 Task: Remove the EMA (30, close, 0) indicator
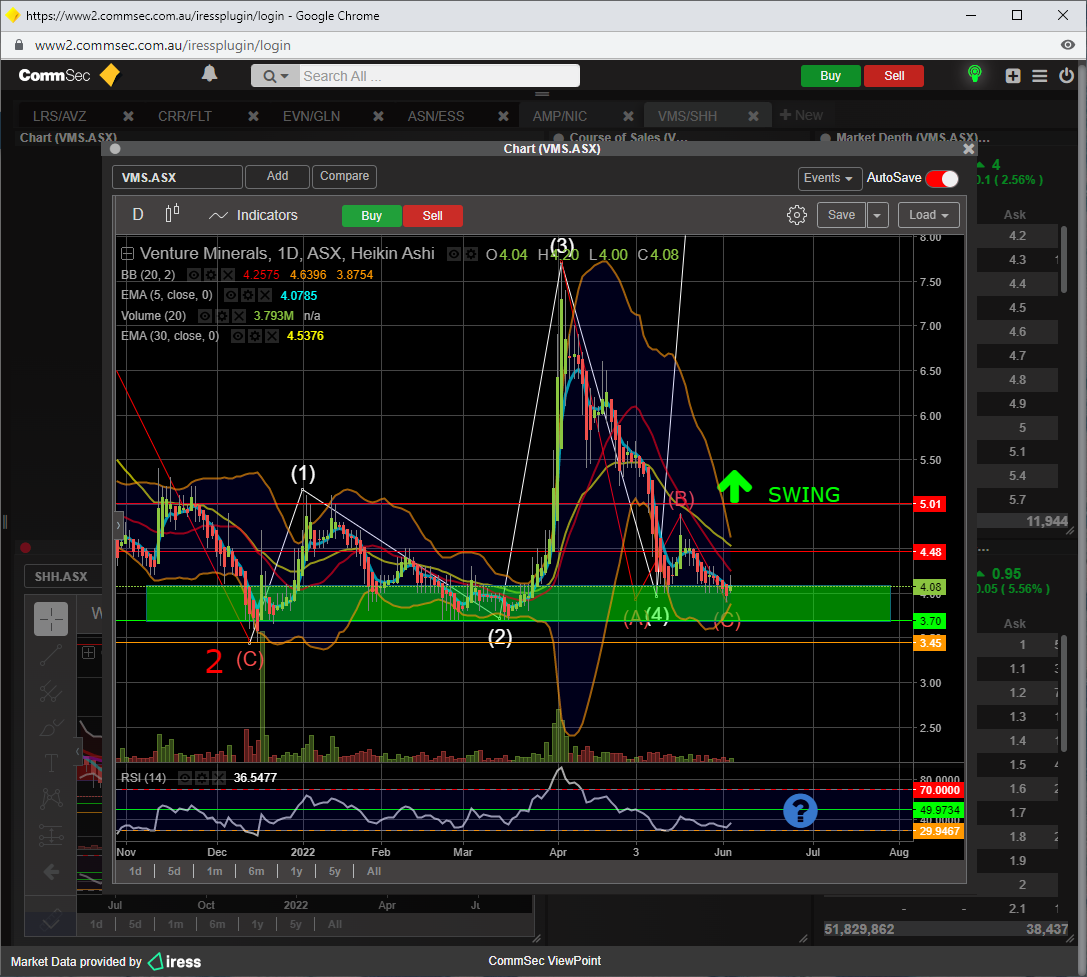[x=272, y=336]
